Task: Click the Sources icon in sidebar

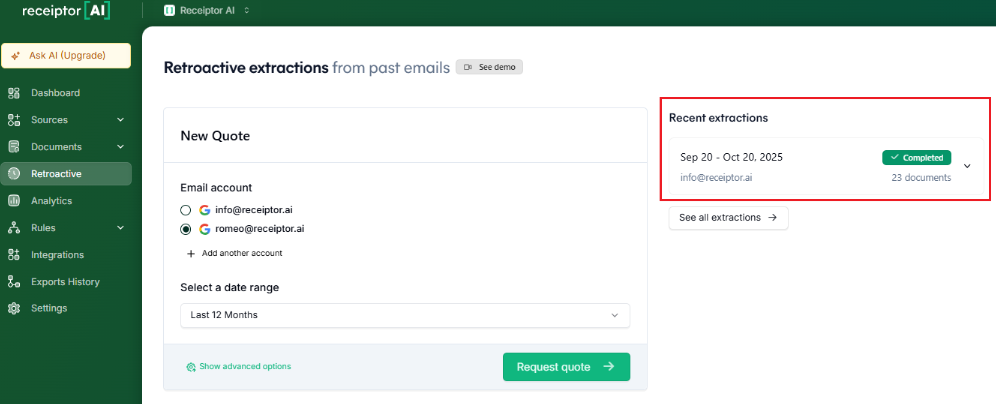Action: (x=14, y=120)
